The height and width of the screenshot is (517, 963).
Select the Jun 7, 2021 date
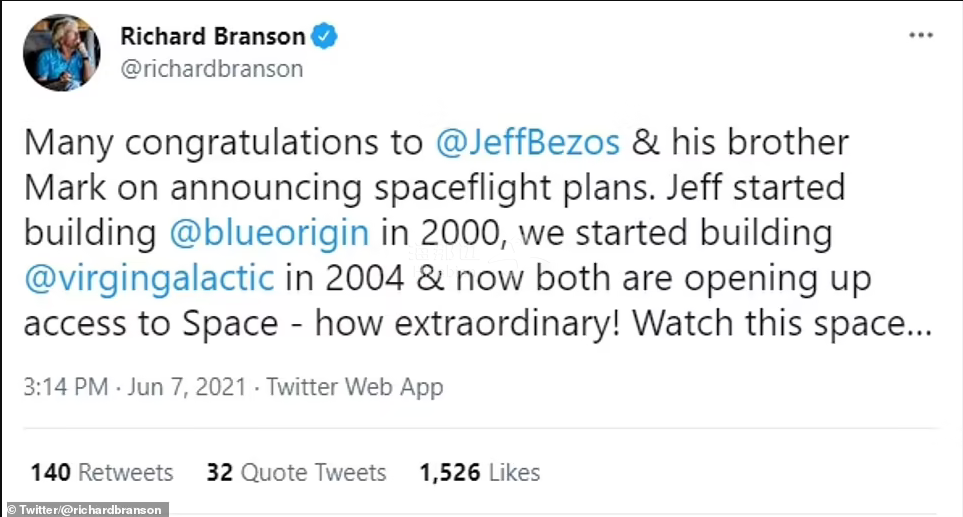(x=186, y=386)
